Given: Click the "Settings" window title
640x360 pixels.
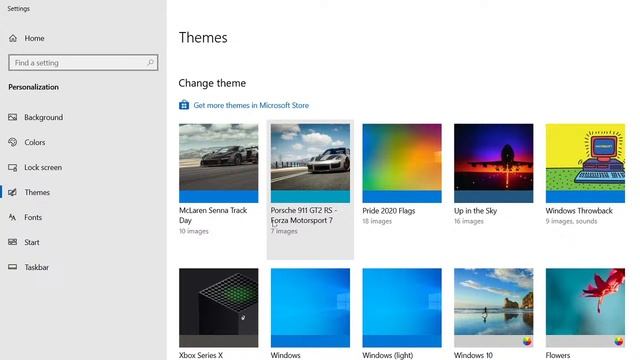Looking at the screenshot, I should 18,9.
